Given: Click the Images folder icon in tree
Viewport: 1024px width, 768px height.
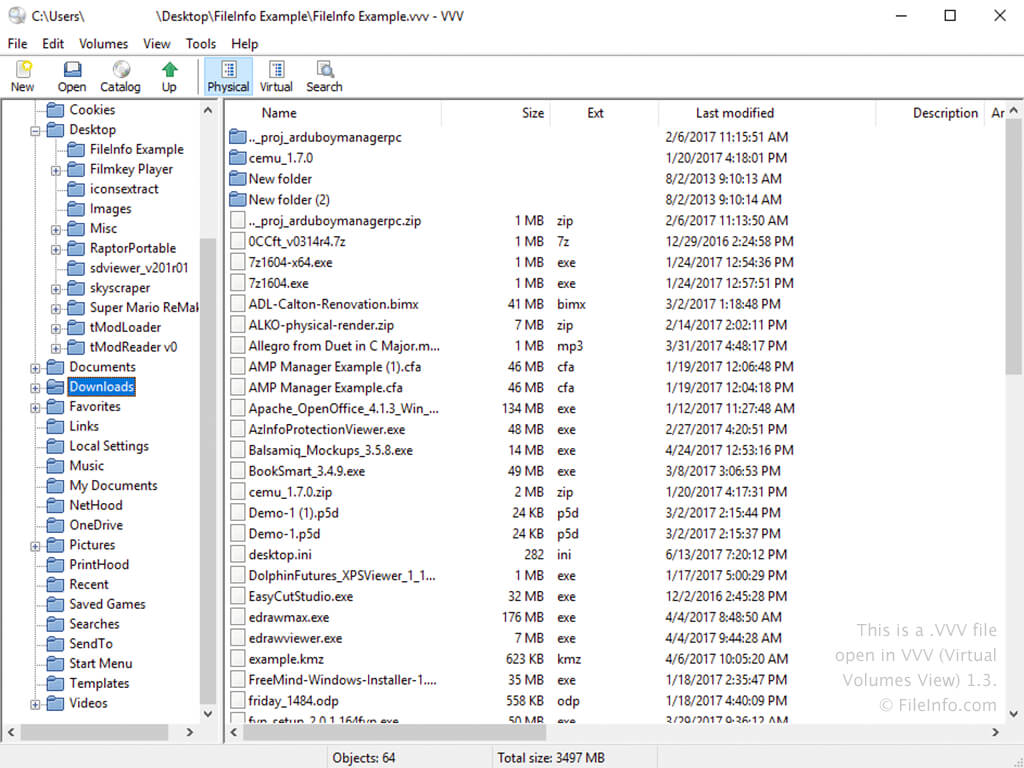Looking at the screenshot, I should pos(76,209).
